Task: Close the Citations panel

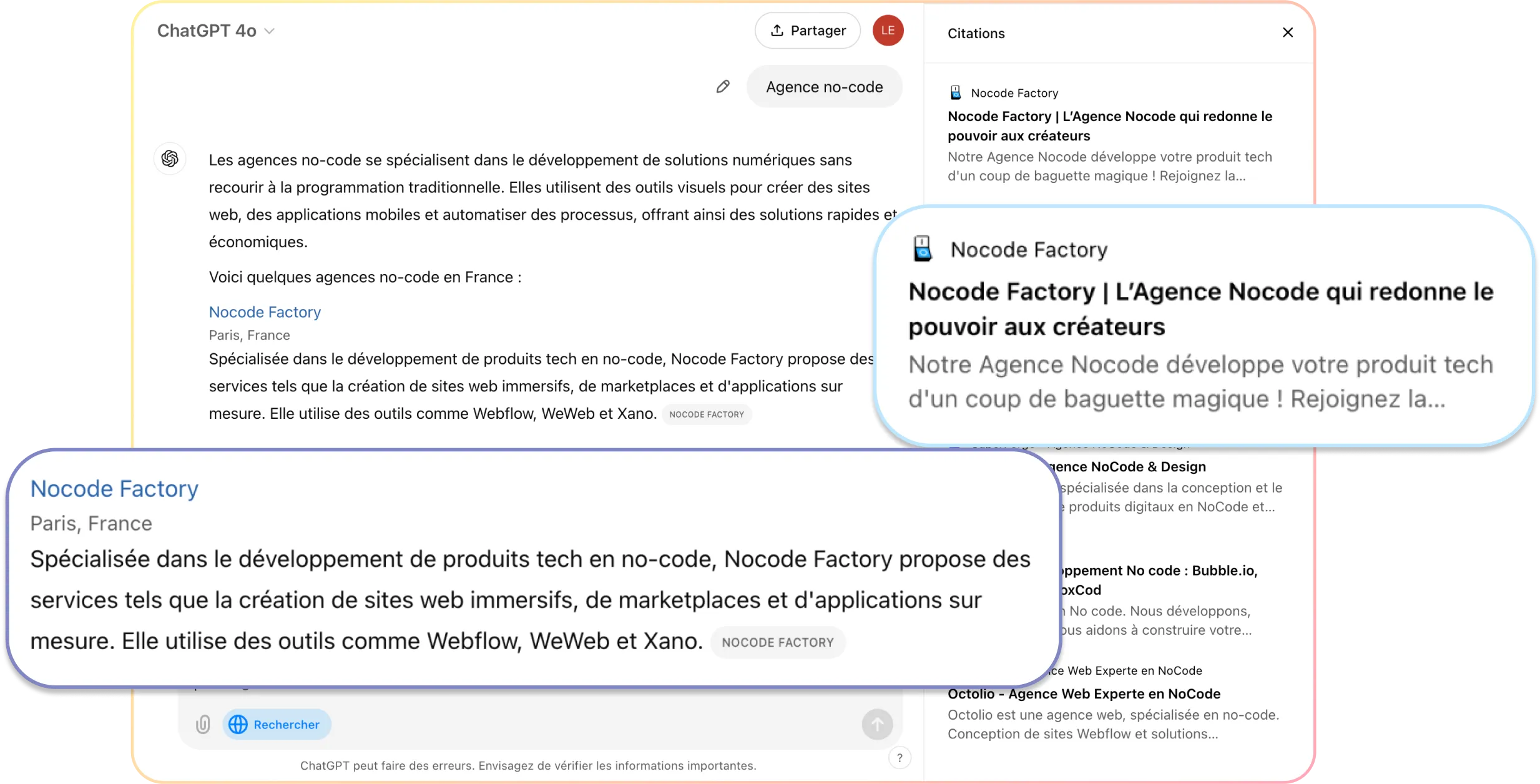Action: tap(1287, 32)
